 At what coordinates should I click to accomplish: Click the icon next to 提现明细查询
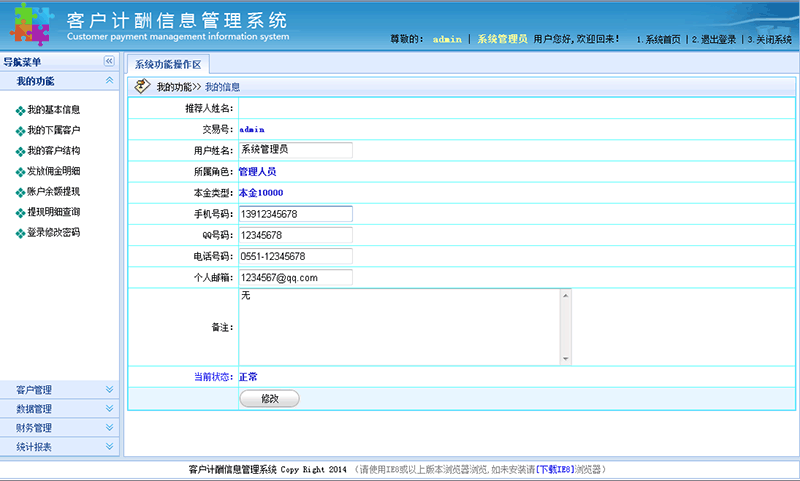tap(20, 213)
